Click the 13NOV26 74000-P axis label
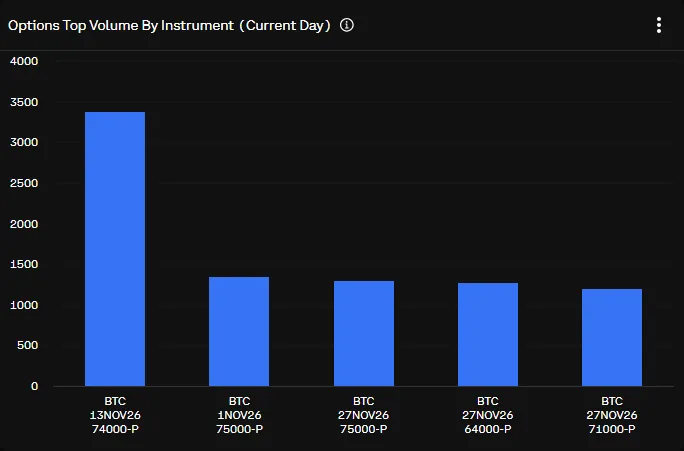This screenshot has height=451, width=684. tap(115, 415)
